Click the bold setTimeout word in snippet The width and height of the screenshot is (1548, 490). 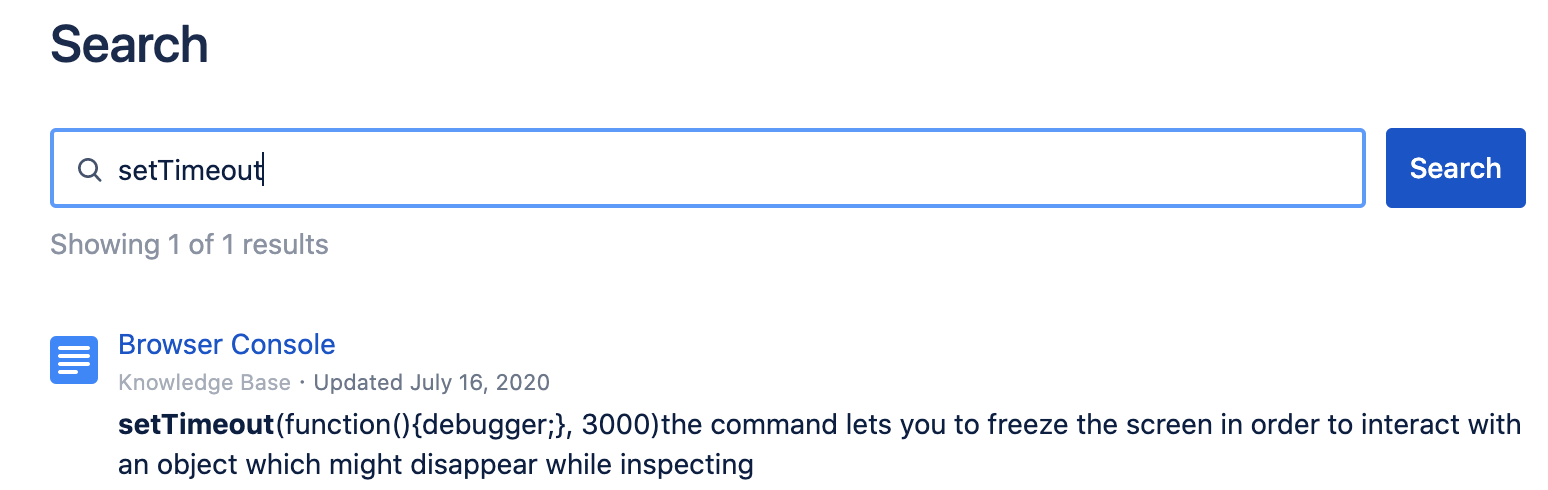pyautogui.click(x=196, y=424)
